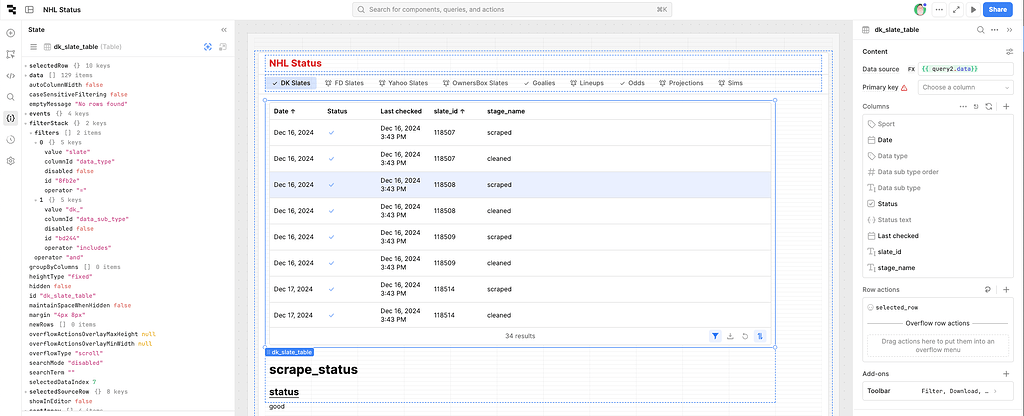Open the top bar more options menu
The width and height of the screenshot is (1024, 416).
[938, 10]
